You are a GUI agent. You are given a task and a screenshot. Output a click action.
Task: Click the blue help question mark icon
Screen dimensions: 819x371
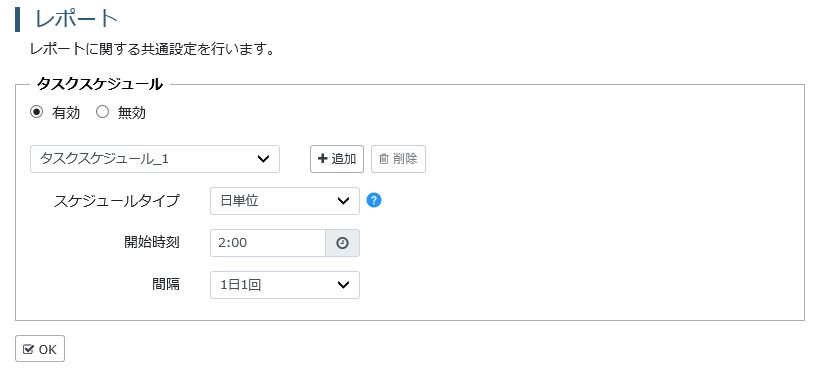click(x=374, y=201)
